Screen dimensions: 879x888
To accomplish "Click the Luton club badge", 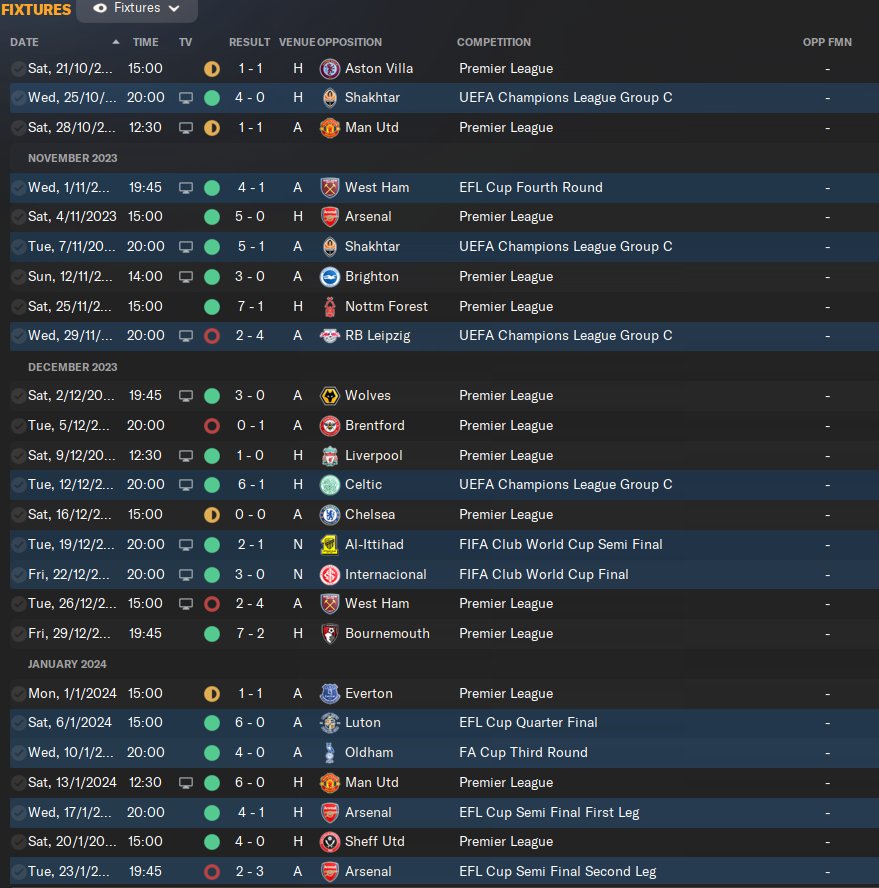I will [x=330, y=723].
